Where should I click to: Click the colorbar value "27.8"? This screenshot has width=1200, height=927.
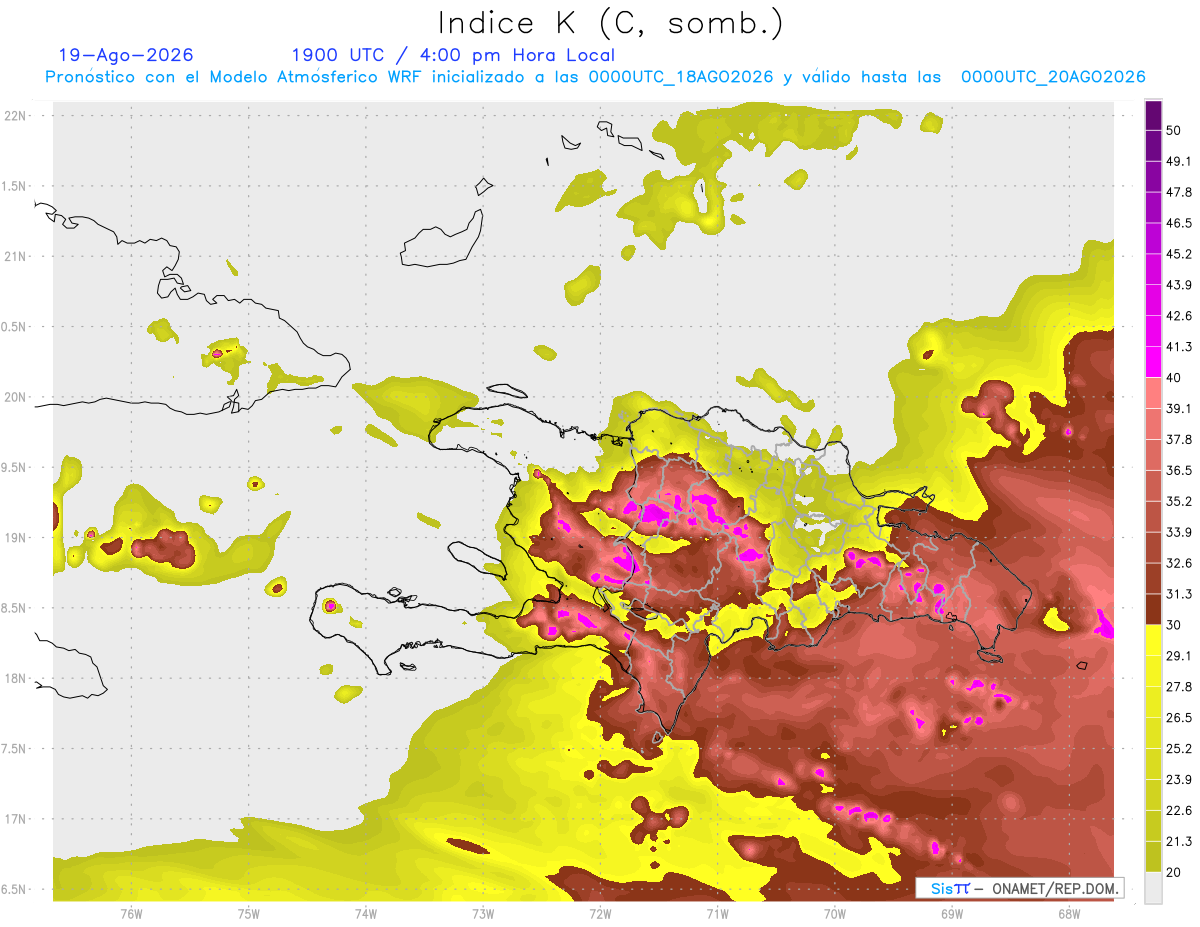tap(1179, 687)
